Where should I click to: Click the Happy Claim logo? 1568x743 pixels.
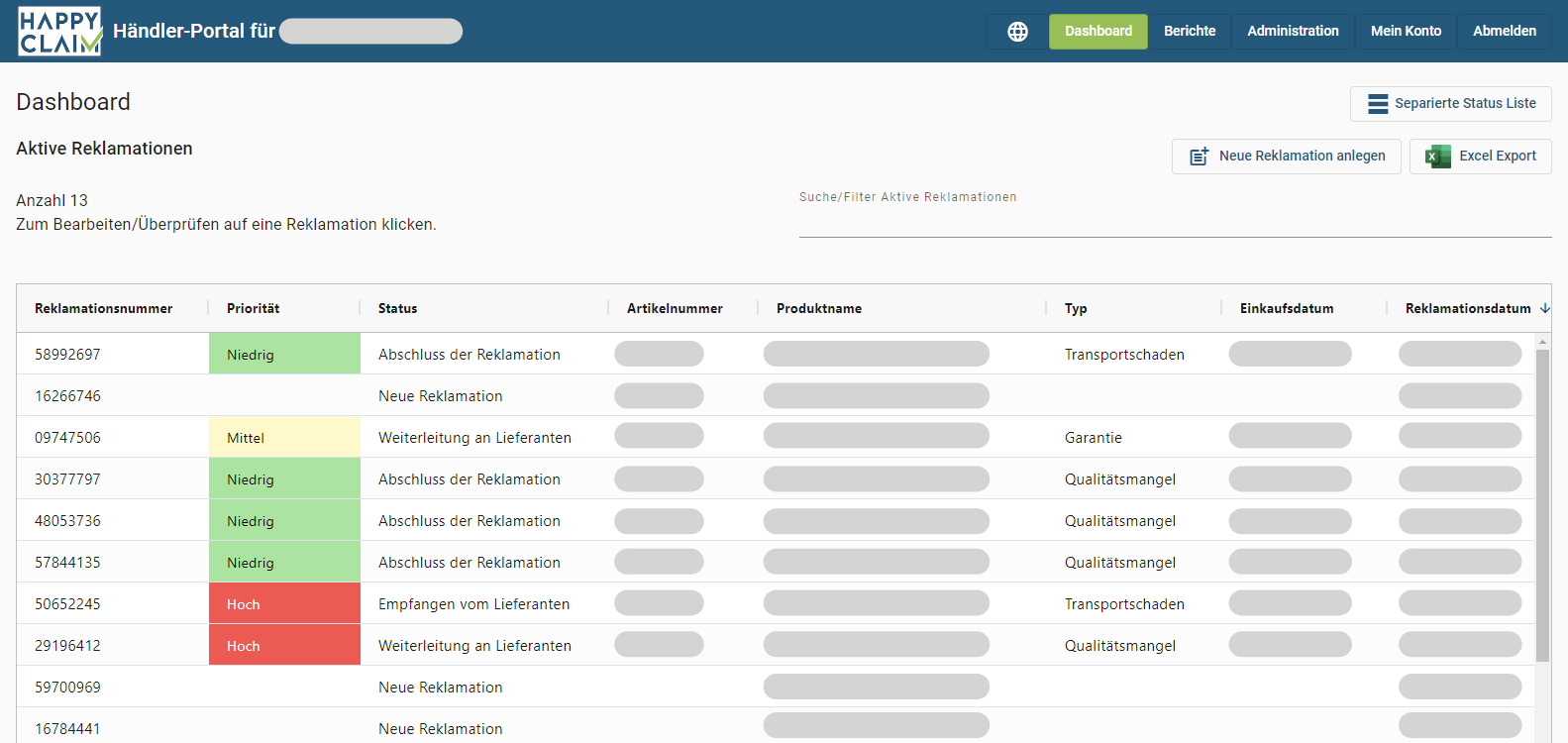59,32
